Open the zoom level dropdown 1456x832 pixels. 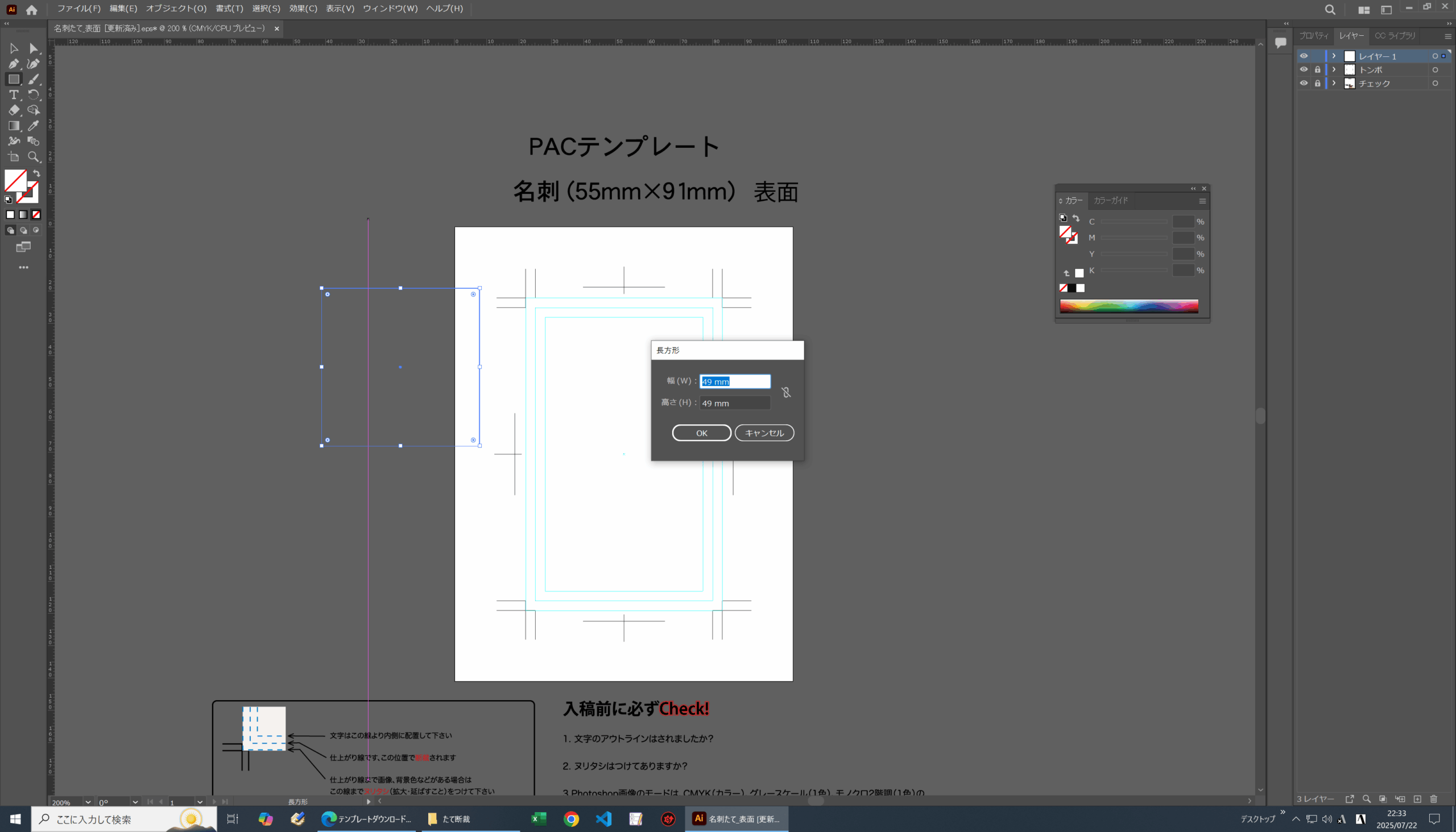coord(88,802)
